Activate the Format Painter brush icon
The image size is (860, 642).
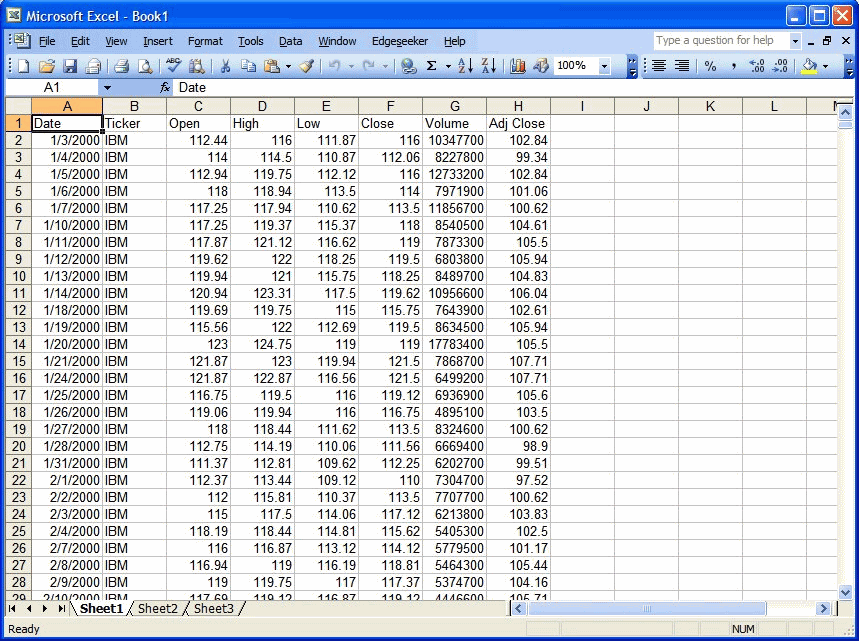click(307, 66)
